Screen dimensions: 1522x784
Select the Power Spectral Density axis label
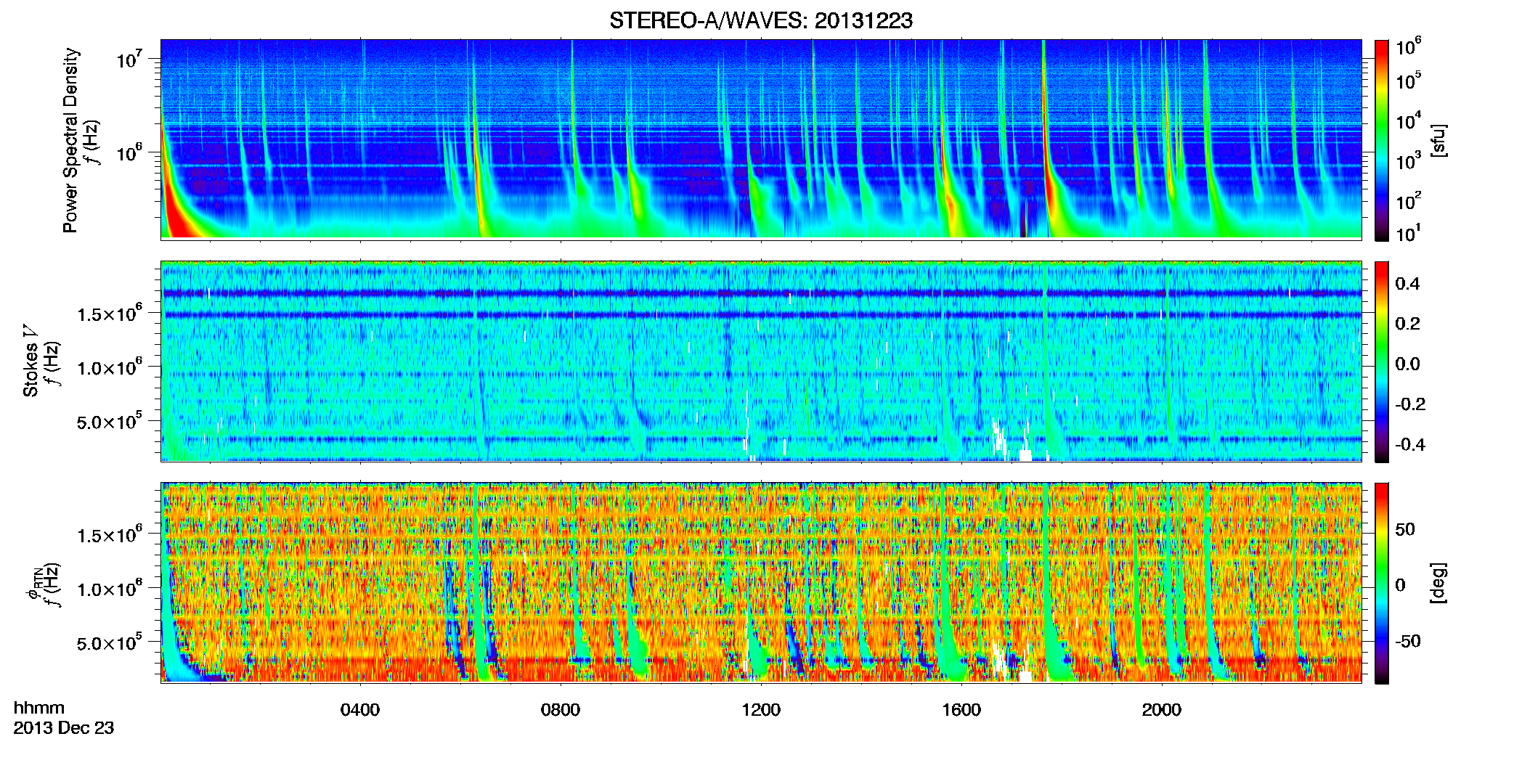coord(70,140)
